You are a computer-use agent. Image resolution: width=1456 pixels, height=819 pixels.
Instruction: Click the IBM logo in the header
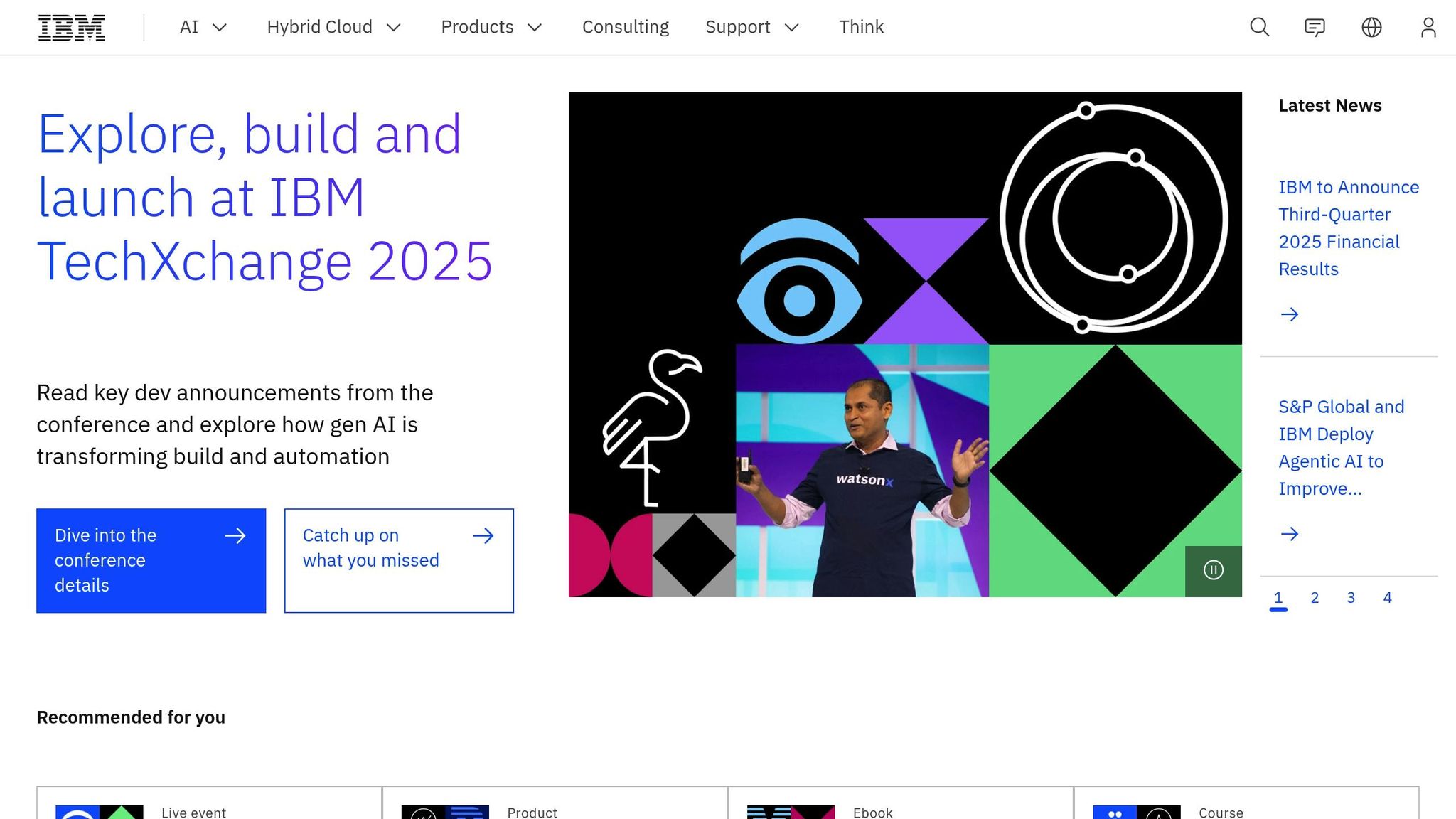71,27
